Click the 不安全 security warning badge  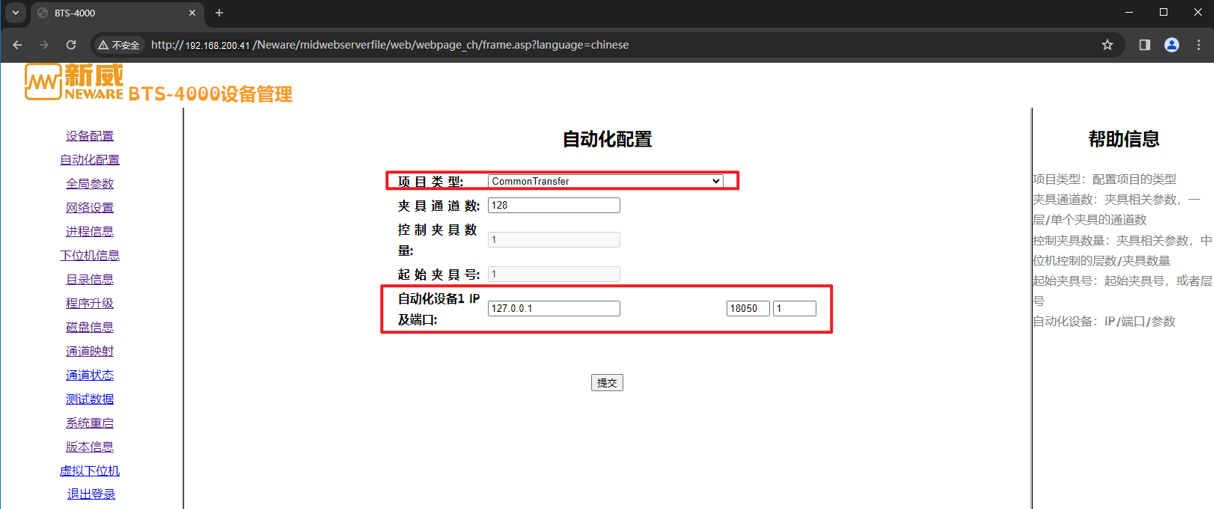[x=118, y=45]
